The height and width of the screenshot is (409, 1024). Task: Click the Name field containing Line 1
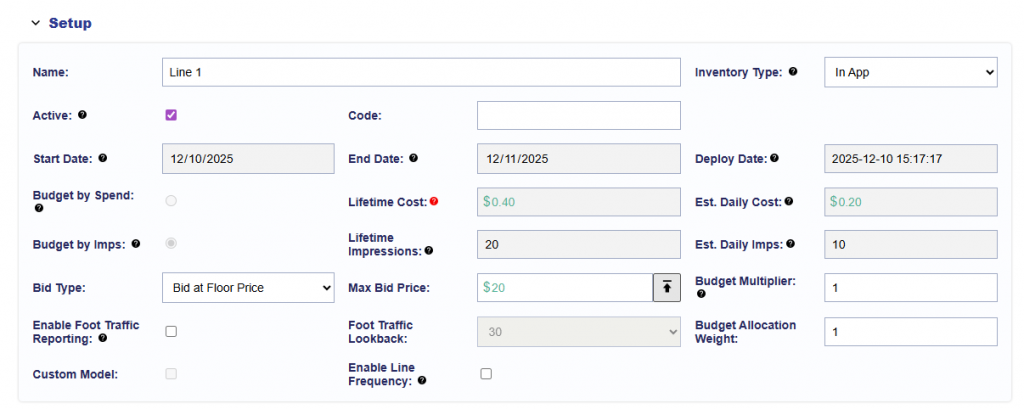click(x=420, y=72)
